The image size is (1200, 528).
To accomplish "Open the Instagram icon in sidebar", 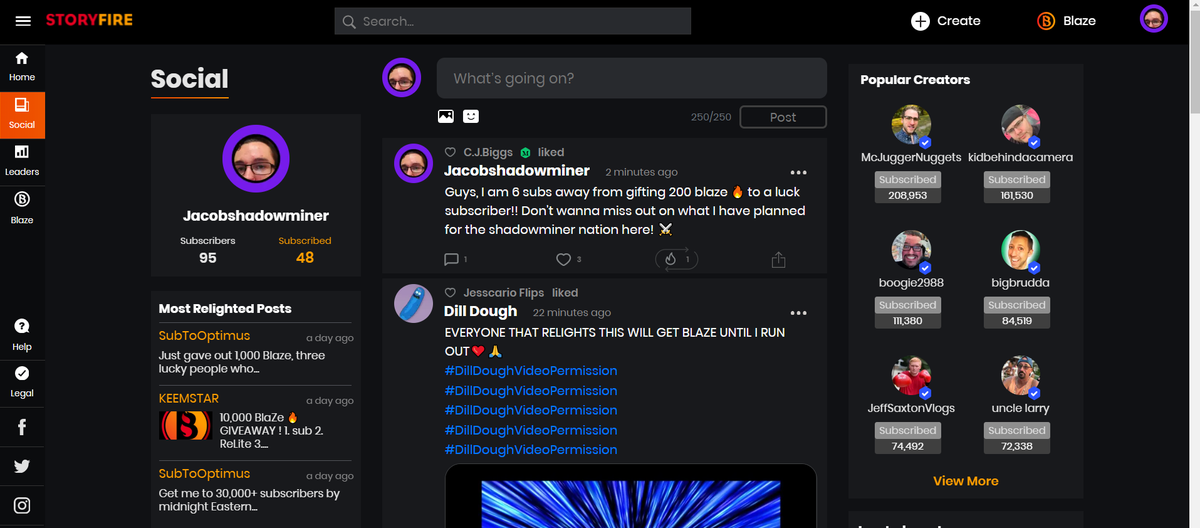I will 22,506.
